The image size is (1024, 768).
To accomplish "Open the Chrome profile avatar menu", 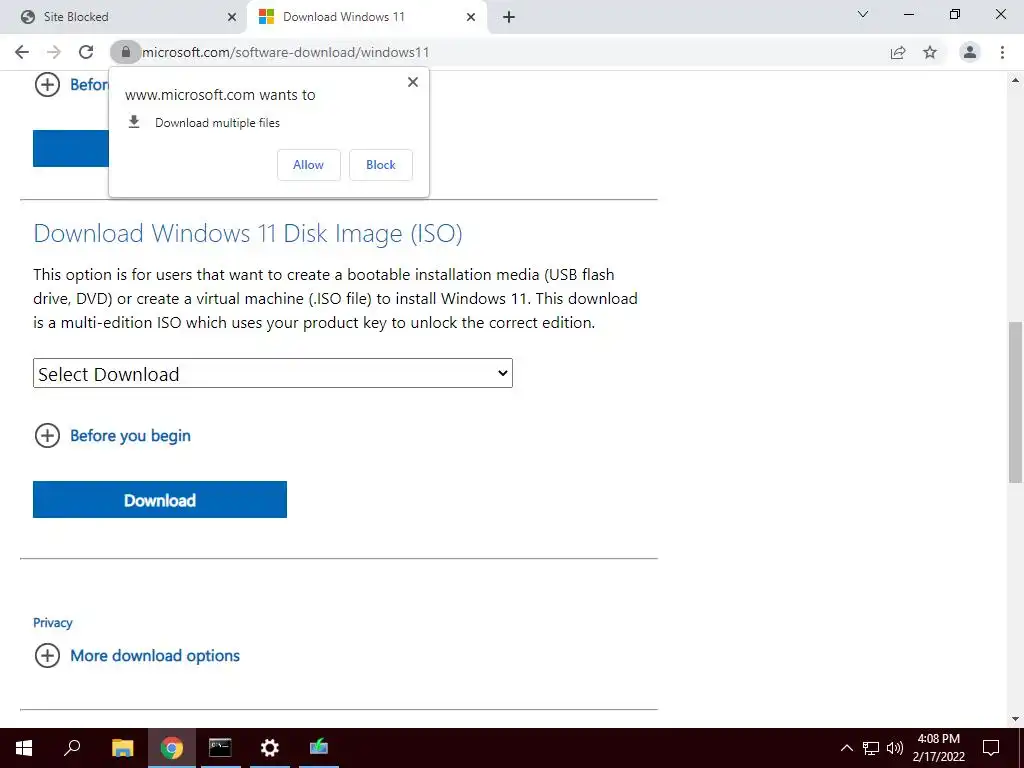I will click(970, 52).
